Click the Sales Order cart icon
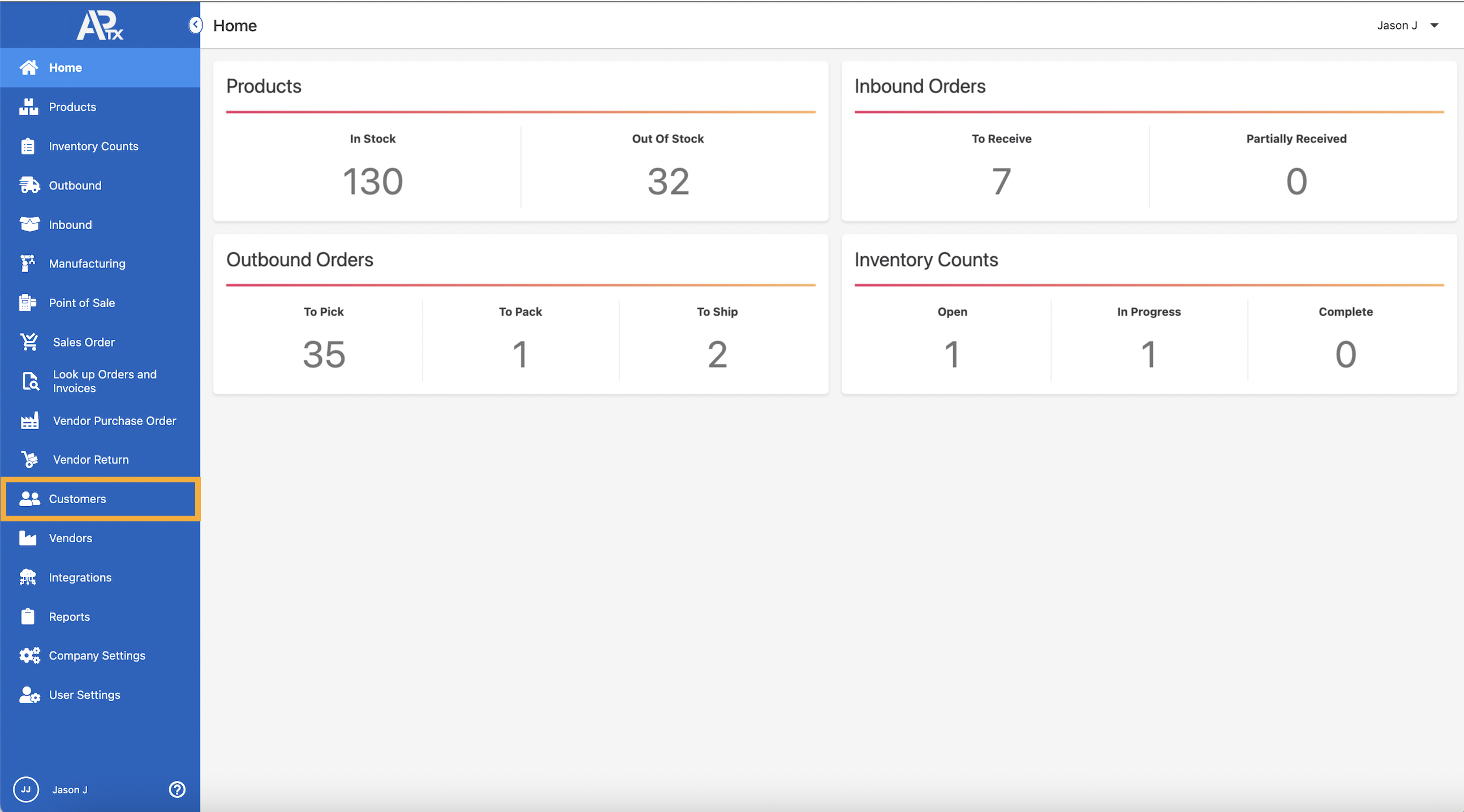Screen dimensions: 1464x812 29,342
